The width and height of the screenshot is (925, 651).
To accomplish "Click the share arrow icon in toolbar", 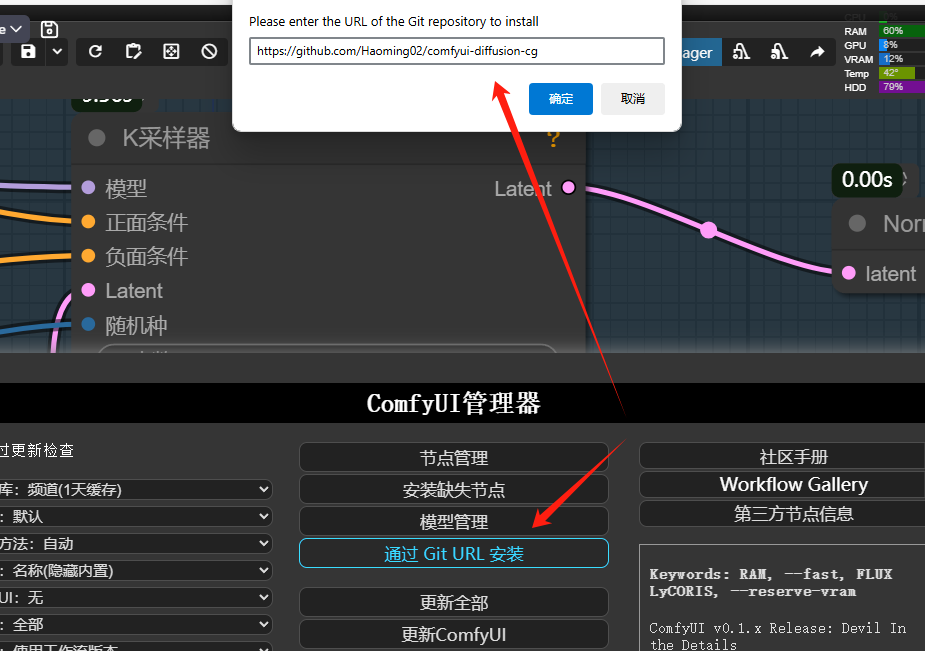I will coord(817,52).
